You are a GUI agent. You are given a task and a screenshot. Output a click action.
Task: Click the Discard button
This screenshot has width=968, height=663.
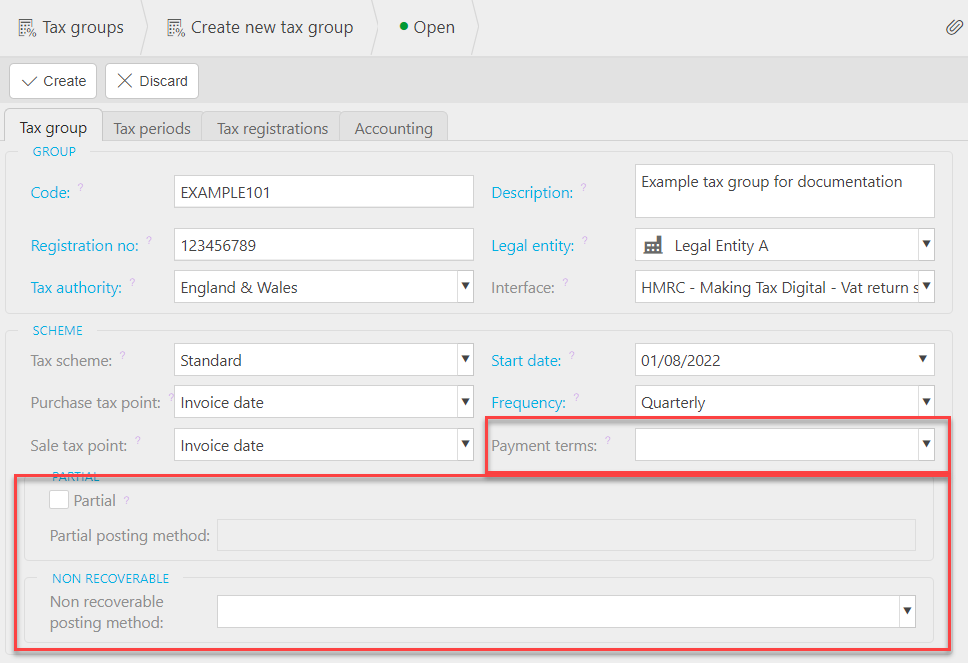coord(151,81)
